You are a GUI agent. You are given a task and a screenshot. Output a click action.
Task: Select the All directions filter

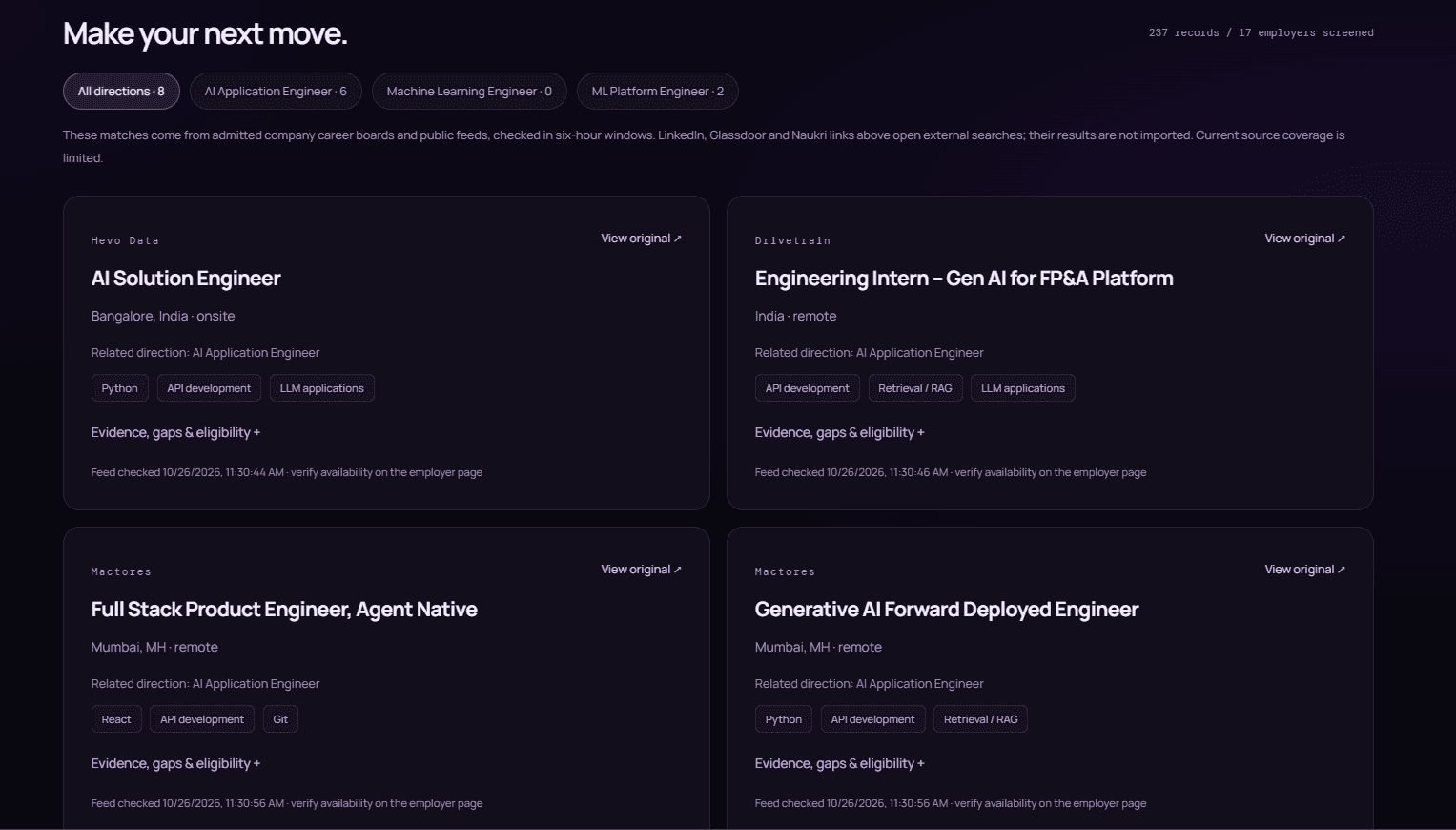[121, 92]
